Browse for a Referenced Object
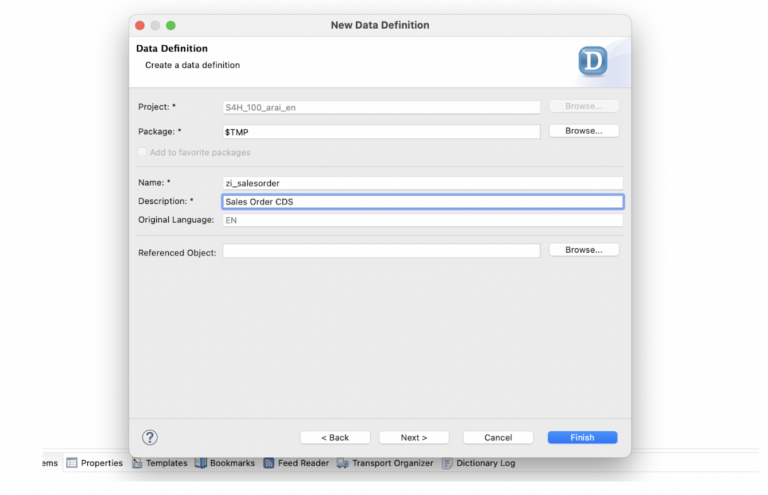Screen dimensions: 768x495 click(x=583, y=250)
